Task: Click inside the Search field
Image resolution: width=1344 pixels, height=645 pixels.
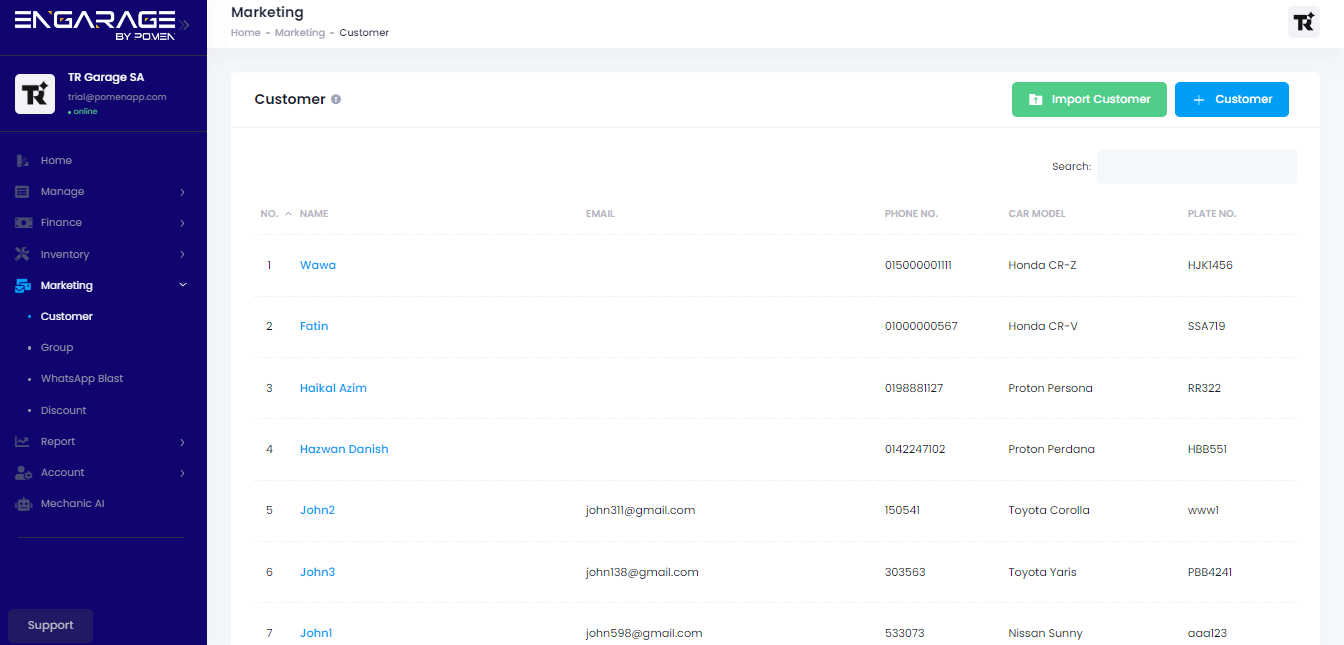Action: coord(1196,166)
